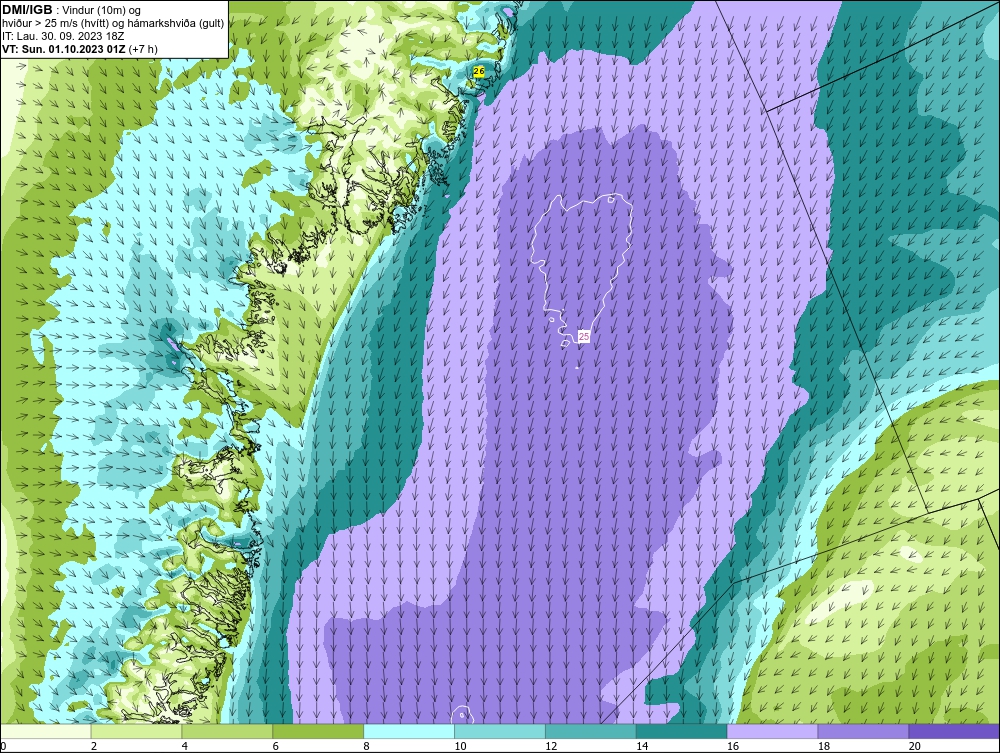Select the 6-8 m/s olive green swatch
Image resolution: width=1000 pixels, height=753 pixels.
click(318, 731)
